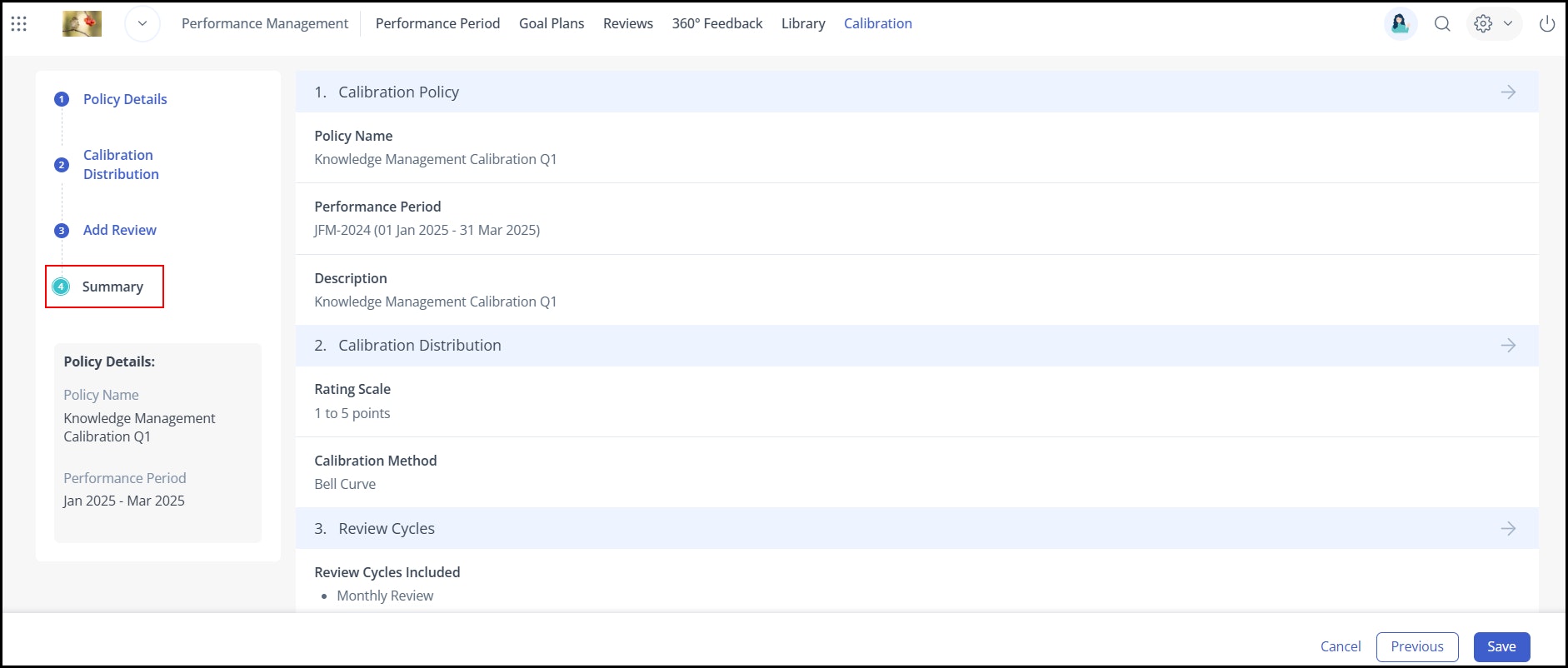Open Calibration Distribution section arrow
Image resolution: width=1568 pixels, height=668 pixels.
1508,346
